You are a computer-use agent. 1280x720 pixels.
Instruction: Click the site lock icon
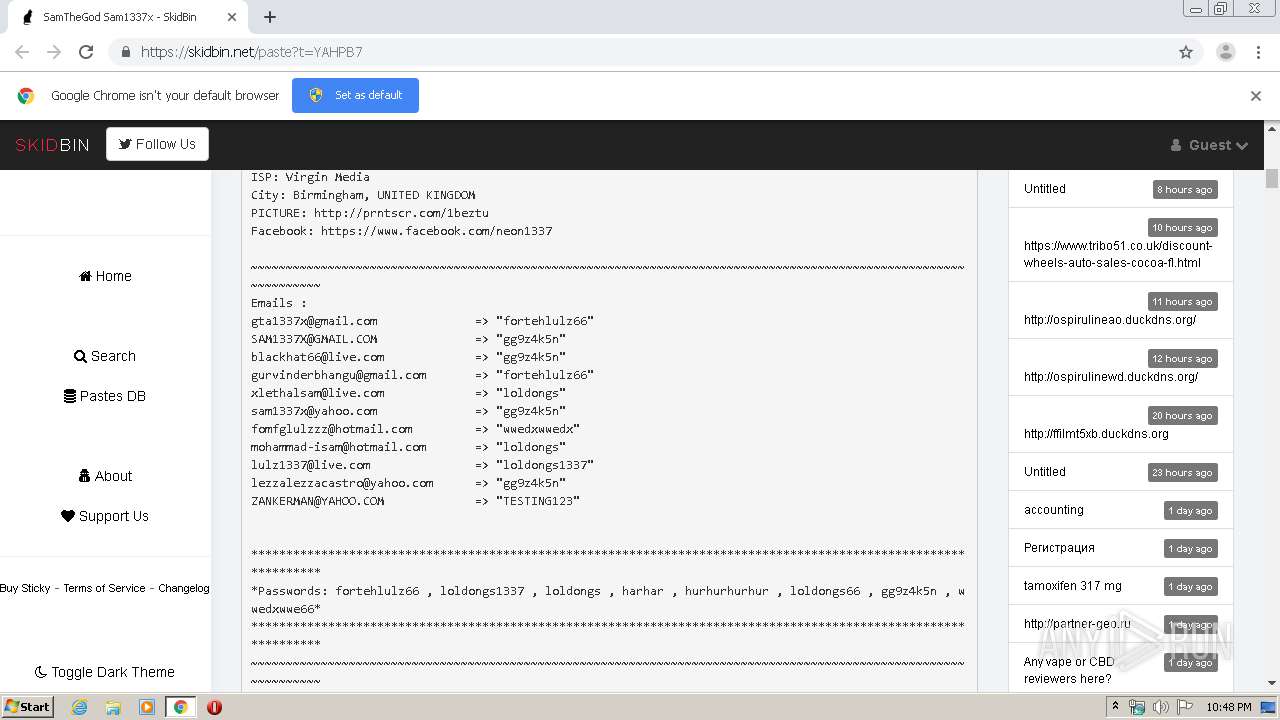125,52
